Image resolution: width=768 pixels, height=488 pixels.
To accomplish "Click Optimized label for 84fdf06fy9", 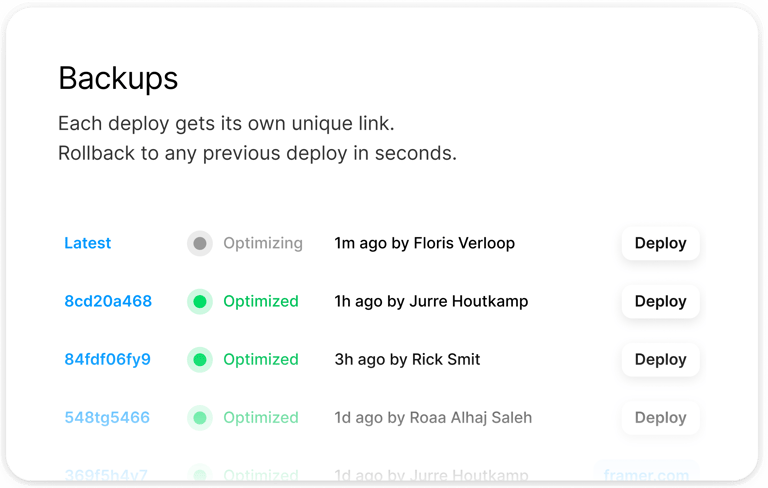I will click(x=260, y=359).
